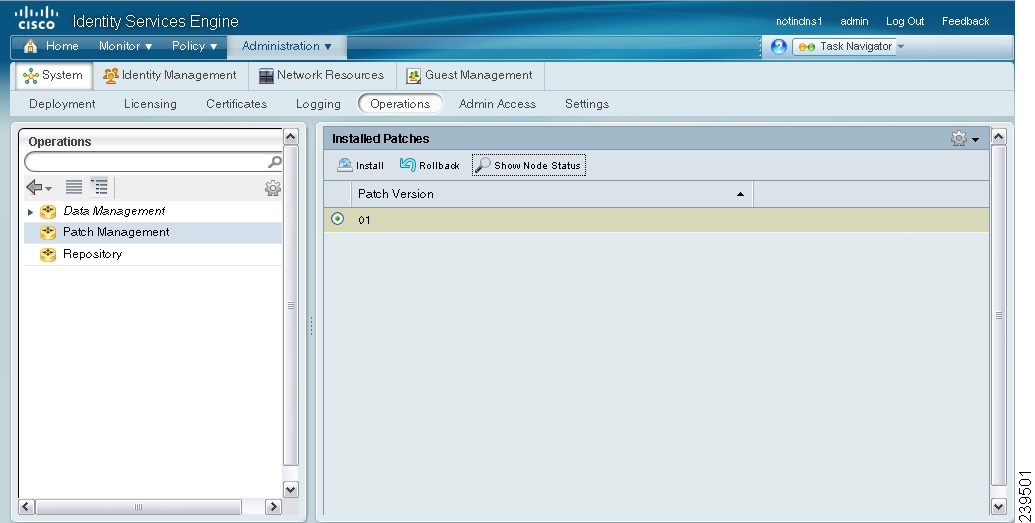
Task: Click Operations panel scroll down arrow
Action: [290, 489]
